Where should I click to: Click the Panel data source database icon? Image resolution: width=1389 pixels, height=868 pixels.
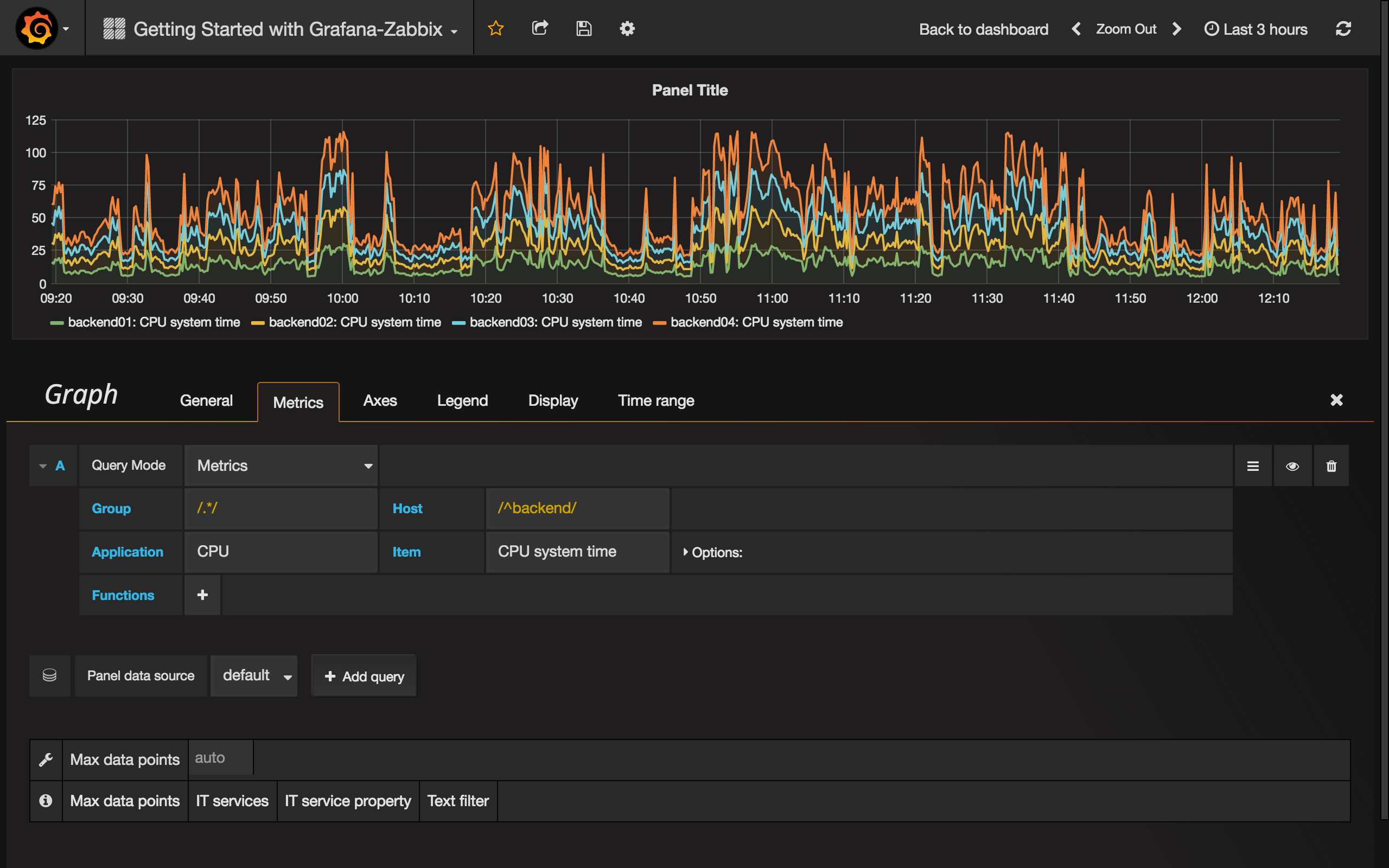(49, 676)
